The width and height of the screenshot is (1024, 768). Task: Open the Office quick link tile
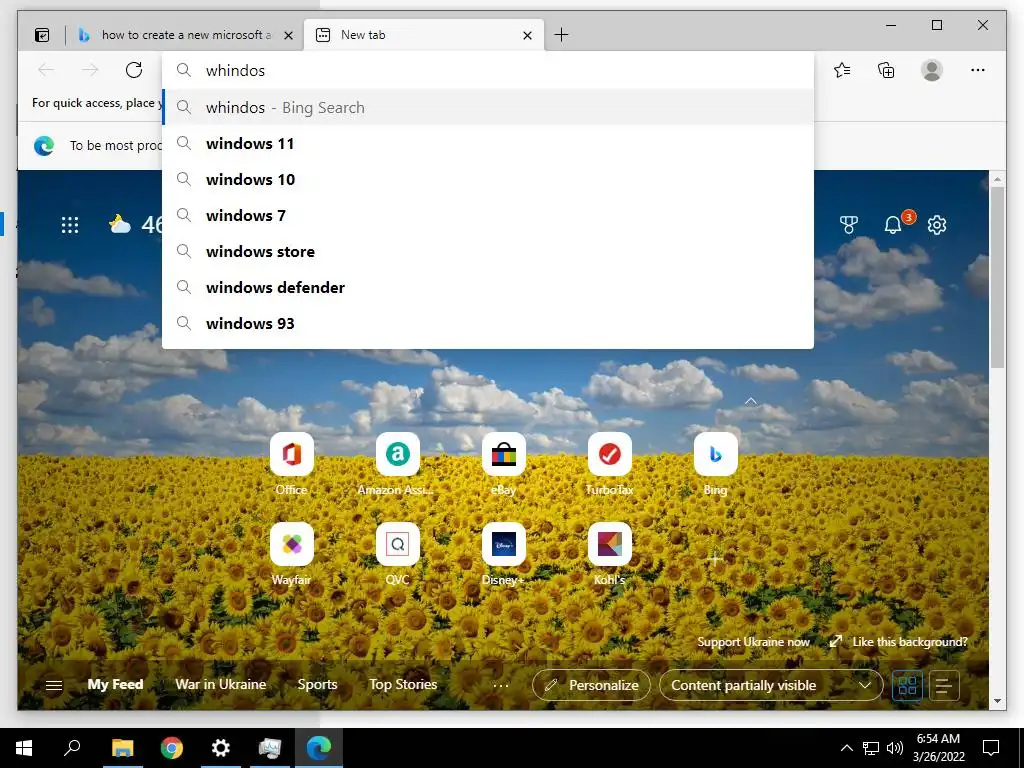click(291, 454)
